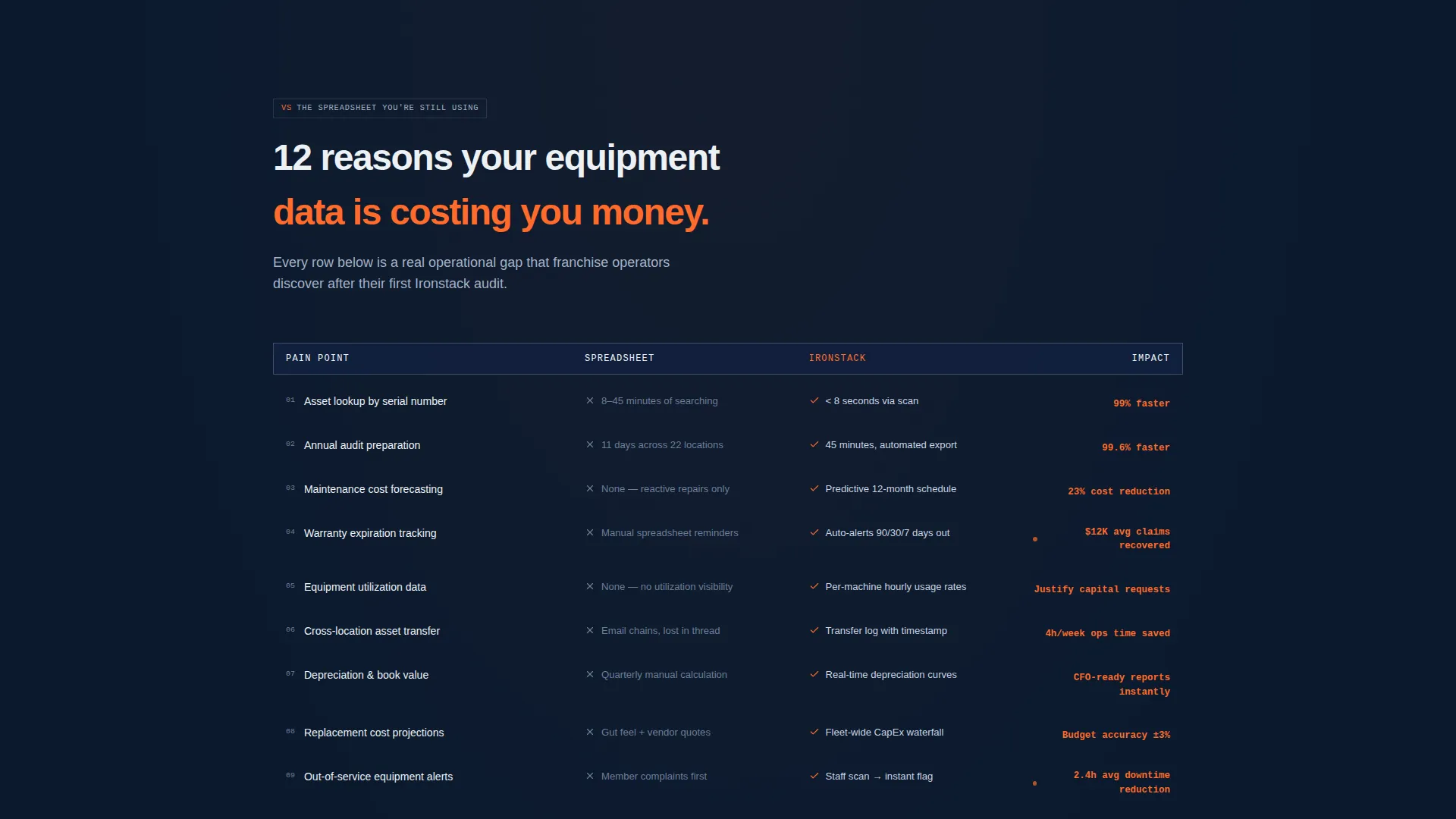
Task: Select 'Depreciation & book value' row label
Action: [x=366, y=675]
